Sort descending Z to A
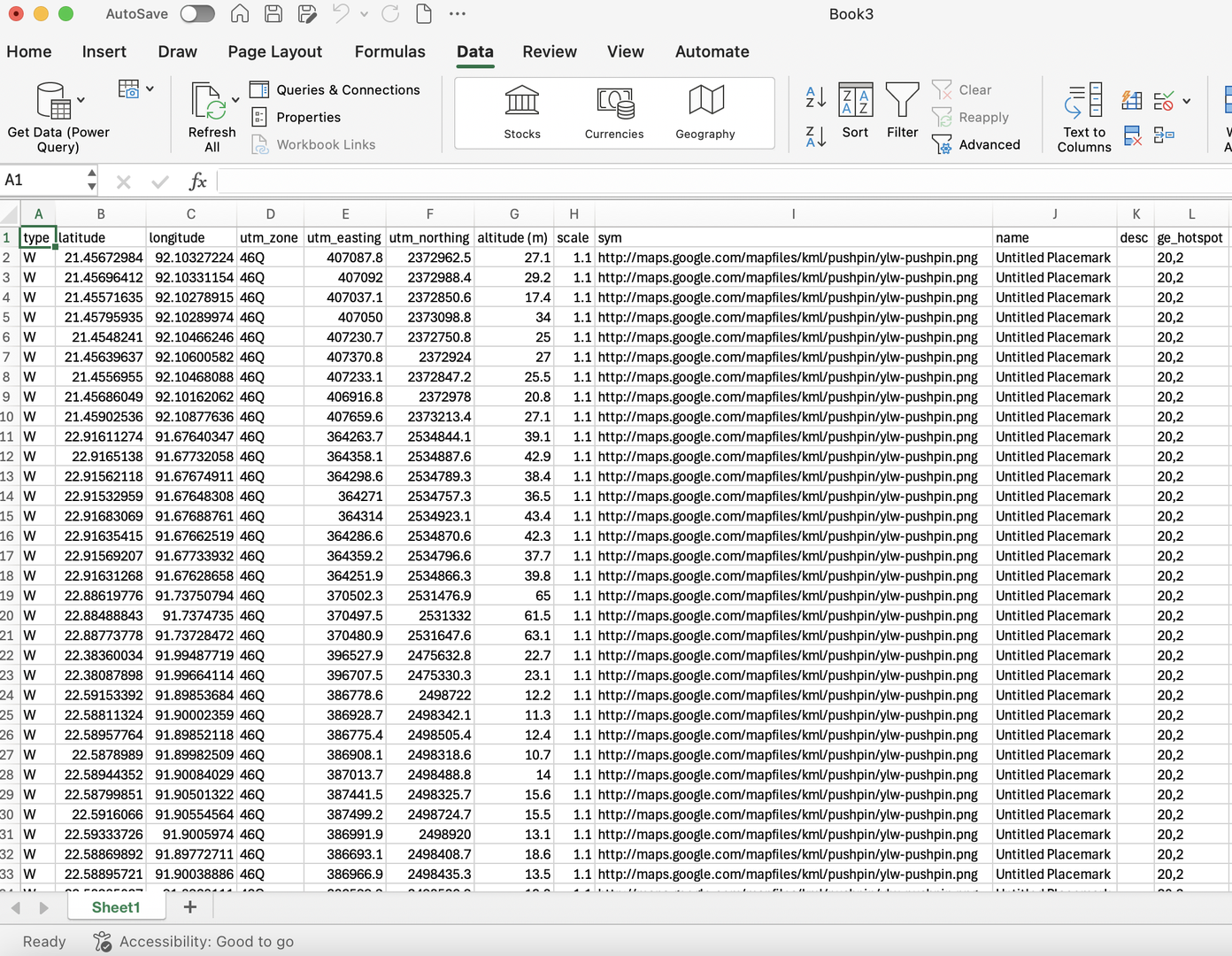1232x956 pixels. (x=816, y=136)
